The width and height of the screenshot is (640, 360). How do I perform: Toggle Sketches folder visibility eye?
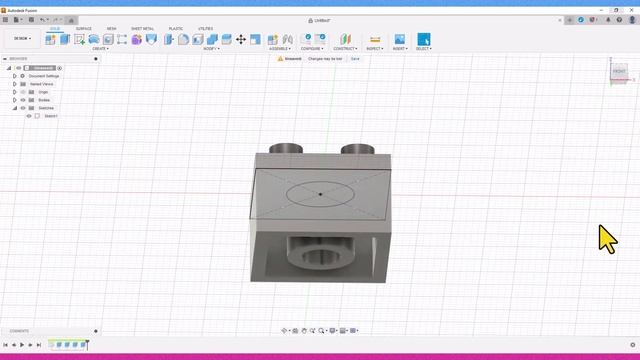point(23,108)
